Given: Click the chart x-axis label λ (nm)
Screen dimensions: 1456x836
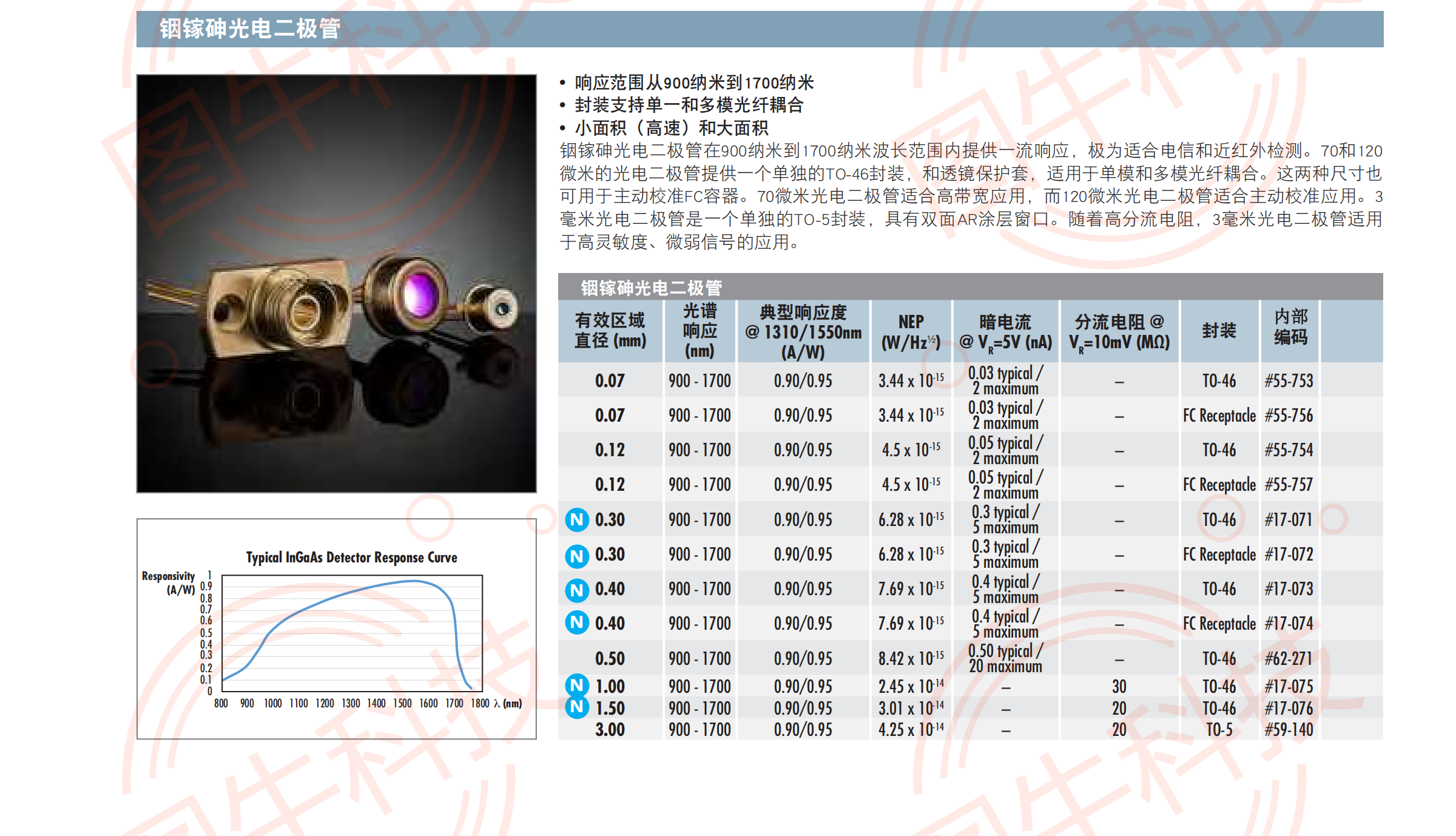Looking at the screenshot, I should pos(508,704).
